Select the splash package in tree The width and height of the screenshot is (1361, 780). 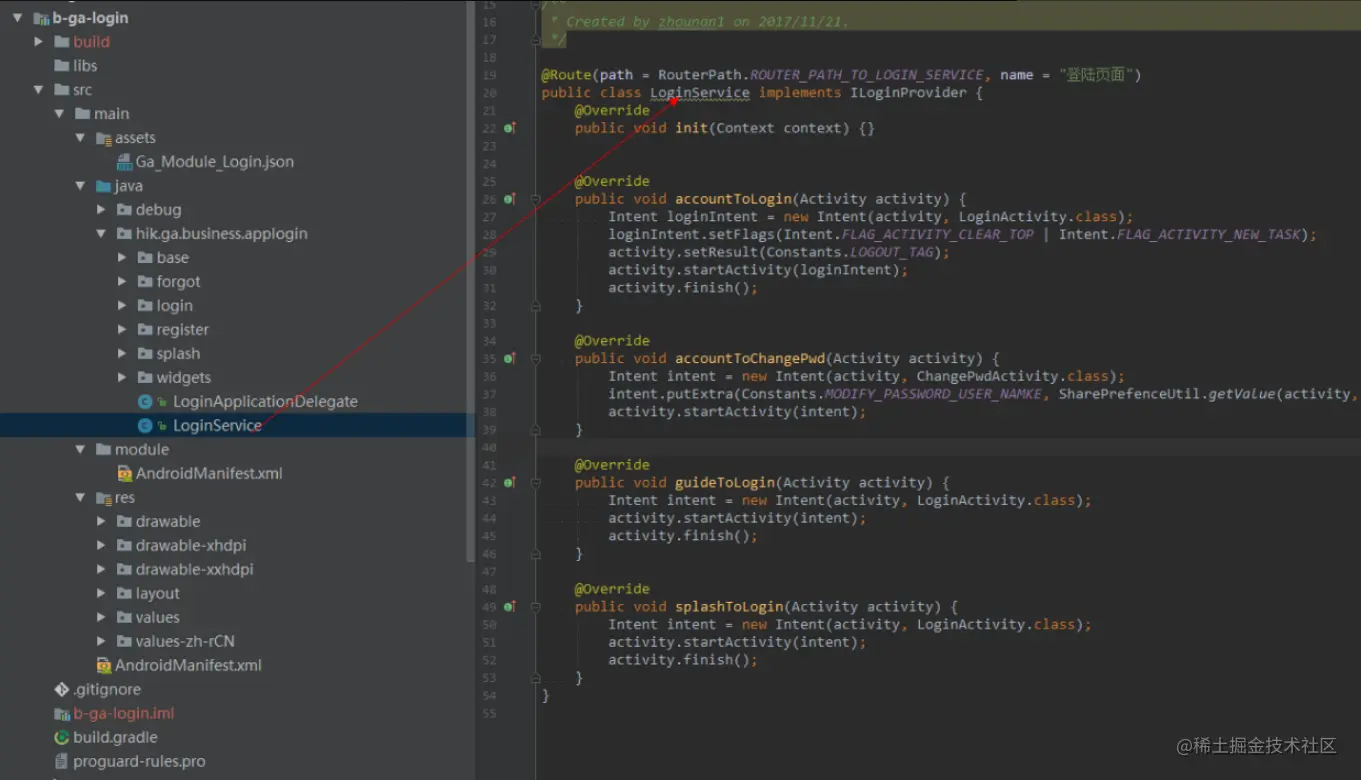pos(178,354)
